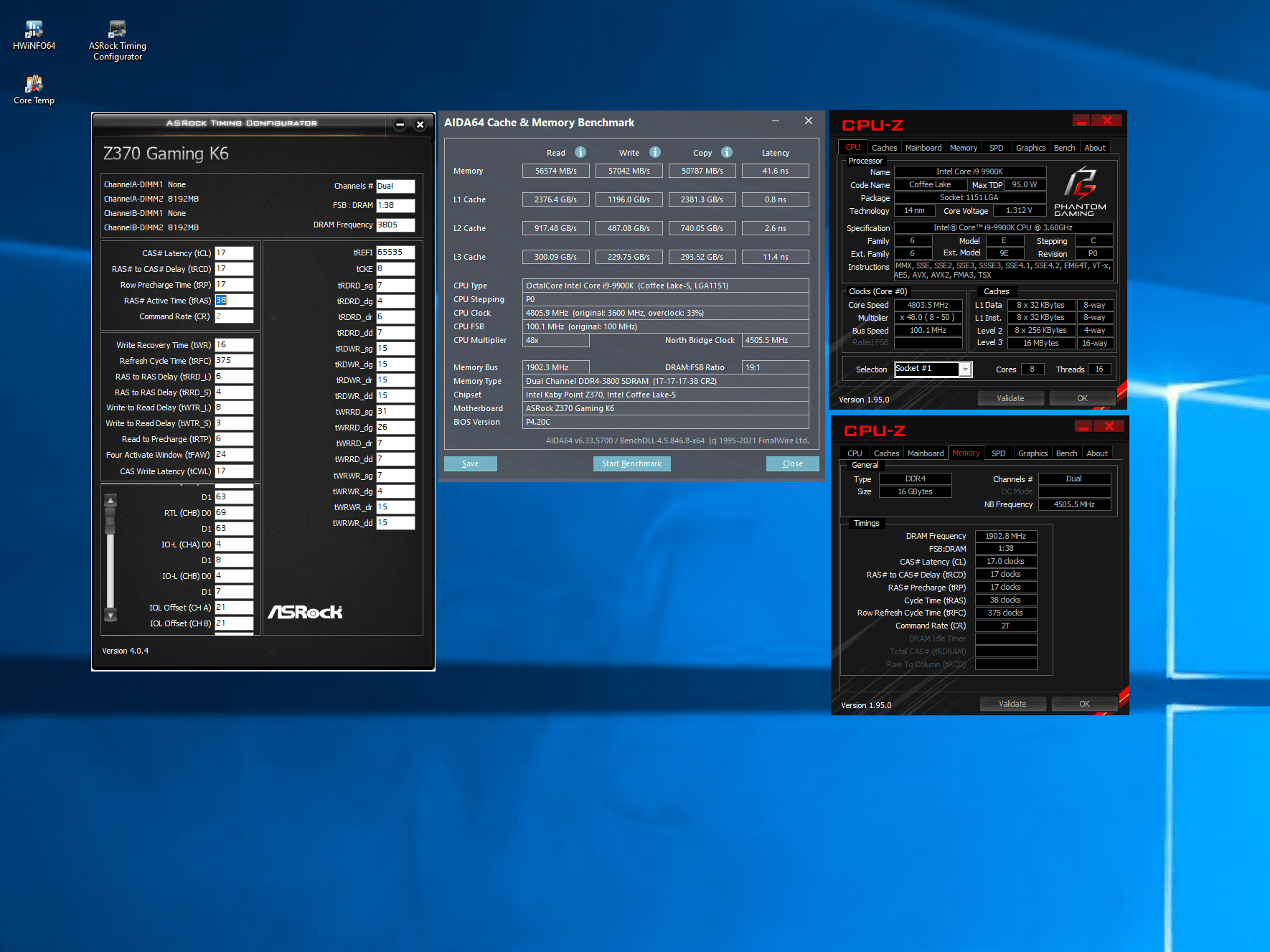This screenshot has width=1270, height=952.
Task: Minimize the upper CPU-Z window
Action: [1081, 120]
